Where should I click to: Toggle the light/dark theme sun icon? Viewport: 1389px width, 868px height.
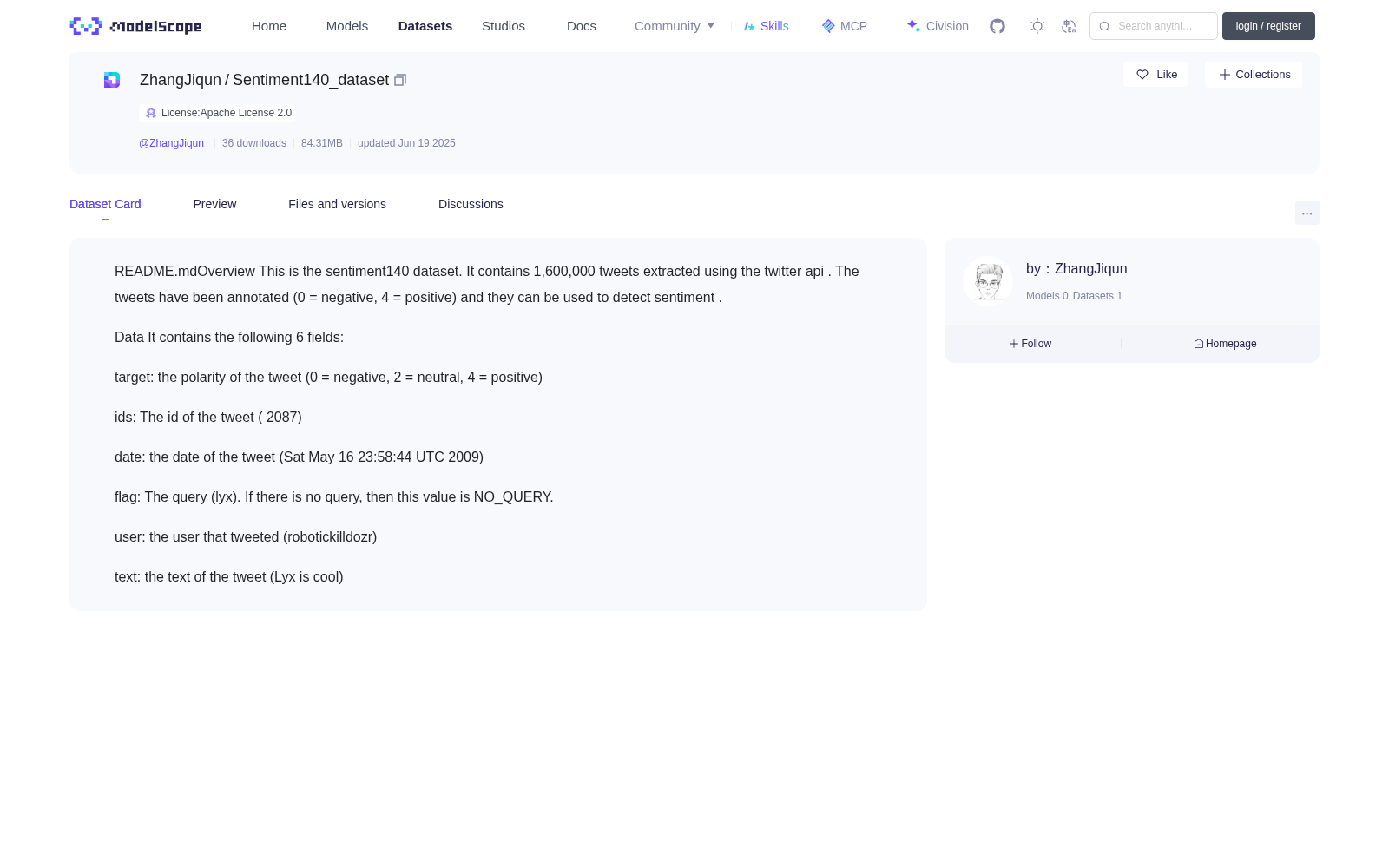(1037, 26)
